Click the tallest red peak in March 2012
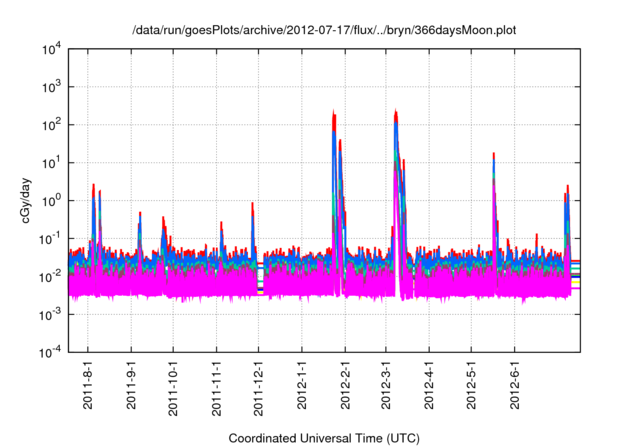The width and height of the screenshot is (640, 448). 397,113
